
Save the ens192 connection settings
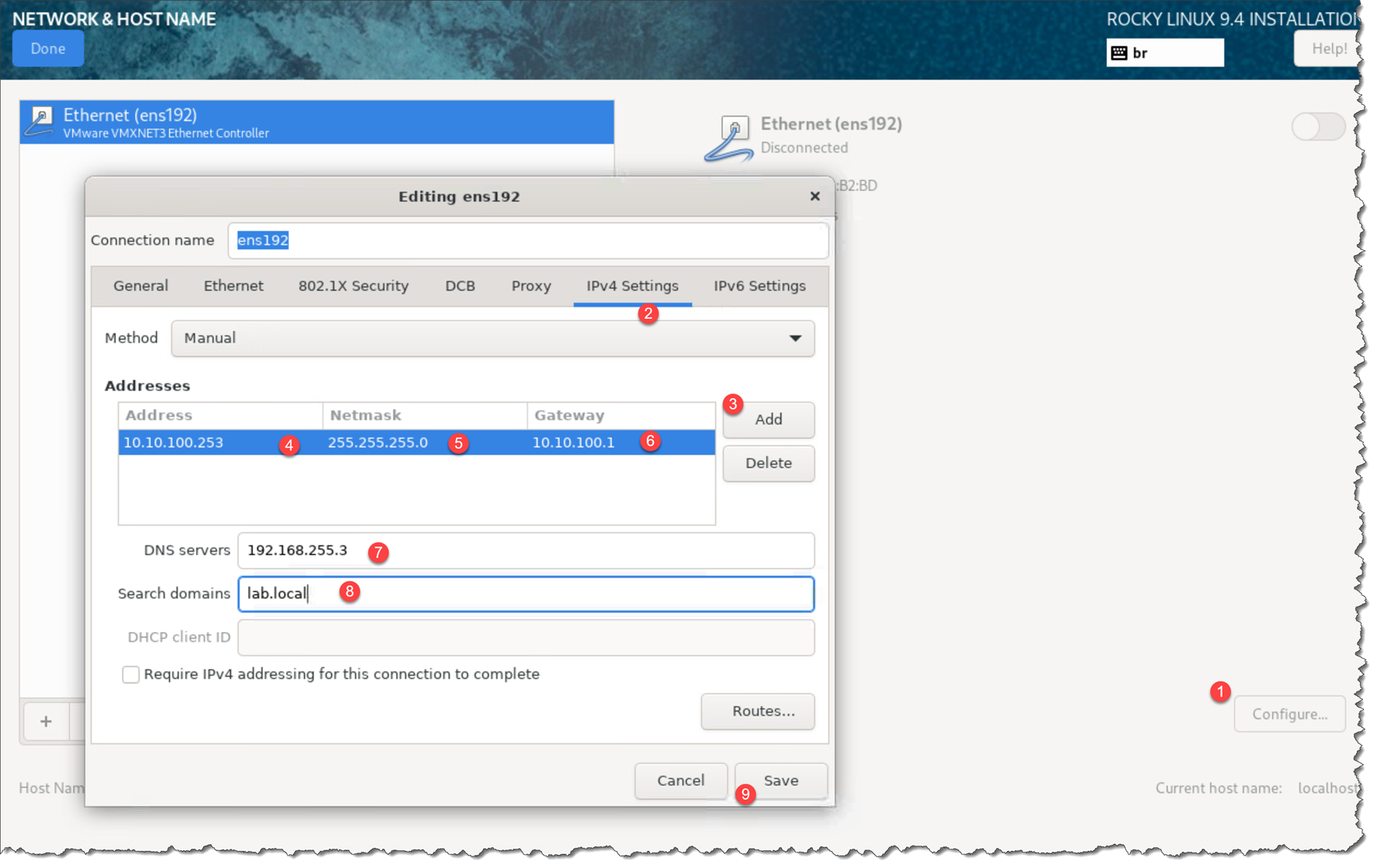780,781
